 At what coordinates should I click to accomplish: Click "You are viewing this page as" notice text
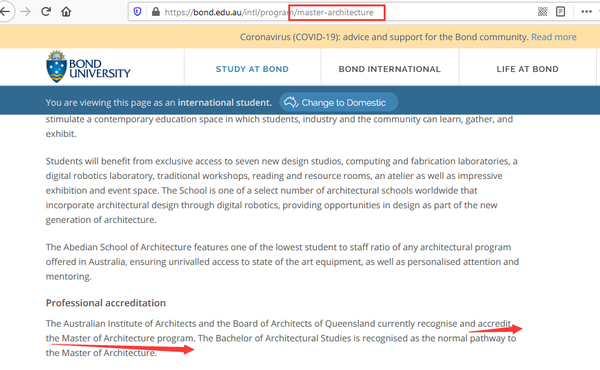pyautogui.click(x=158, y=103)
